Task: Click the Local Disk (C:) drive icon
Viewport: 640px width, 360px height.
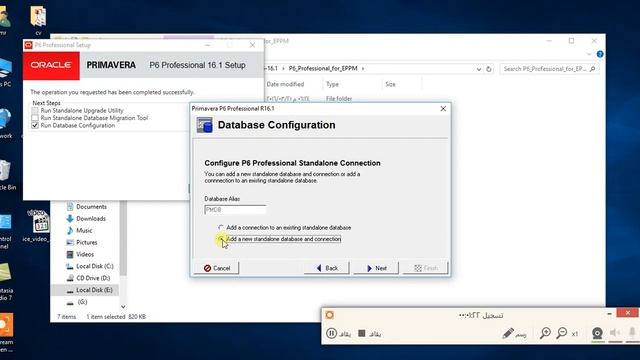Action: 70,266
